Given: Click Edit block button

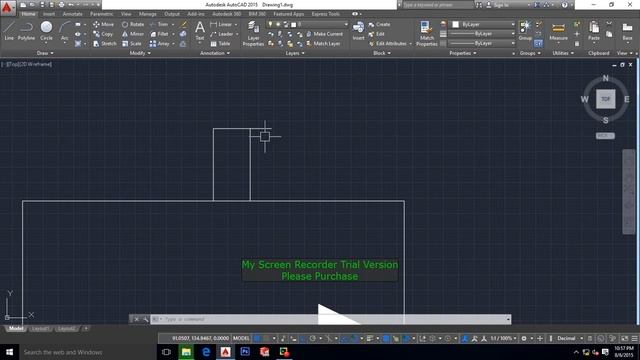Looking at the screenshot, I should (x=377, y=34).
